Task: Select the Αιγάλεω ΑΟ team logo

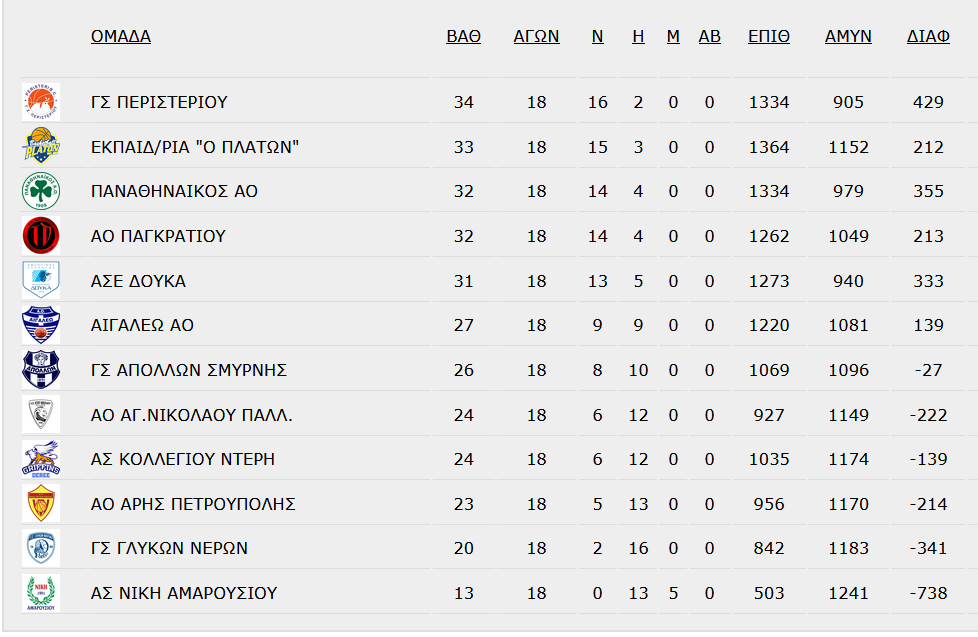Action: (41, 325)
